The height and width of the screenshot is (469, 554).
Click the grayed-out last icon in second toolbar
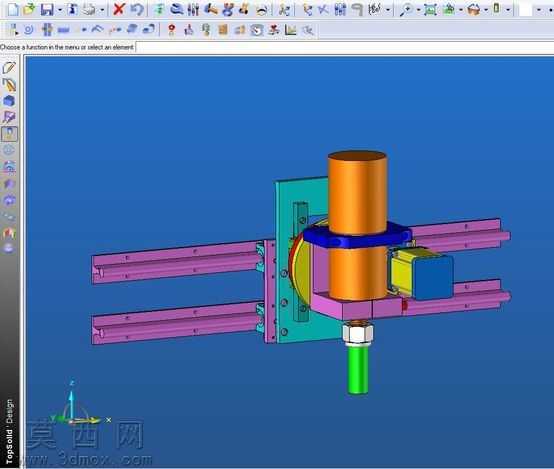click(x=308, y=30)
